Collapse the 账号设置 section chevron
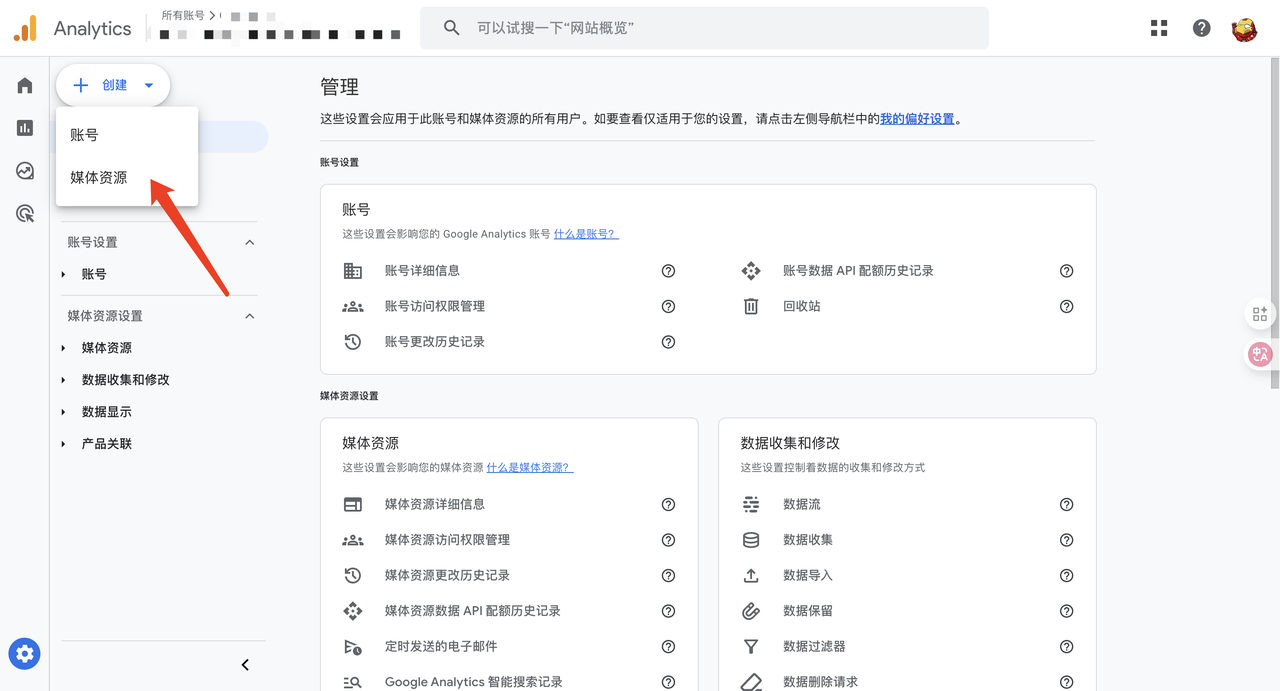This screenshot has height=691, width=1280. [x=250, y=242]
